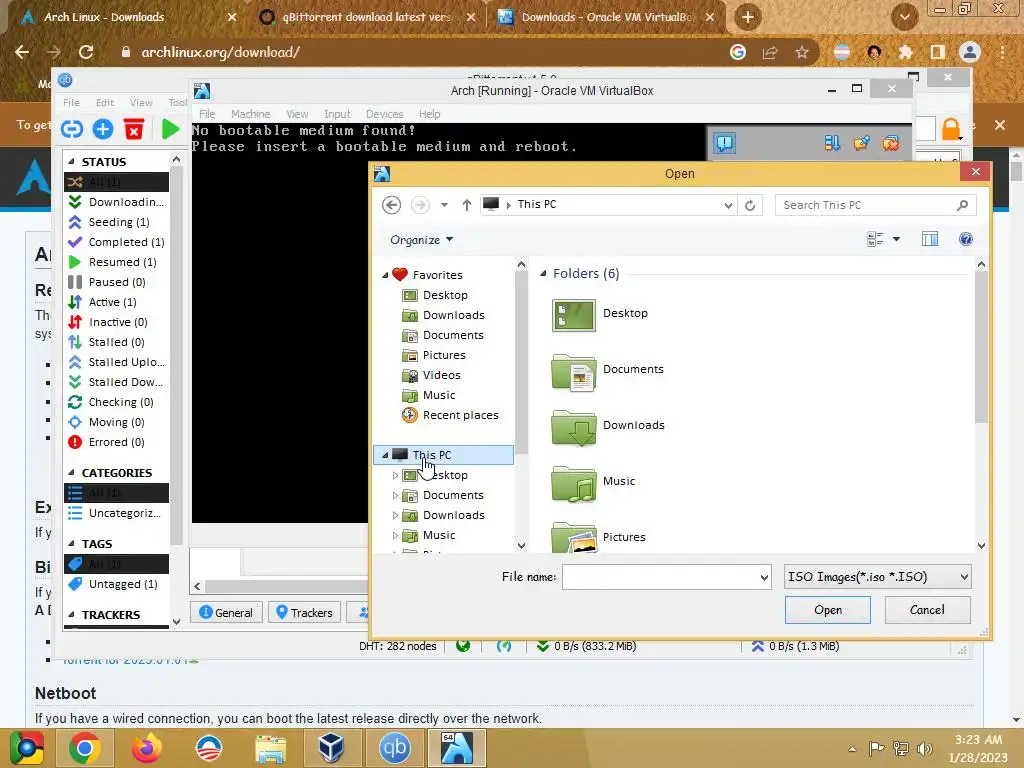Collapse the CATEGORIES section in qBittorrent
1024x768 pixels.
point(71,472)
